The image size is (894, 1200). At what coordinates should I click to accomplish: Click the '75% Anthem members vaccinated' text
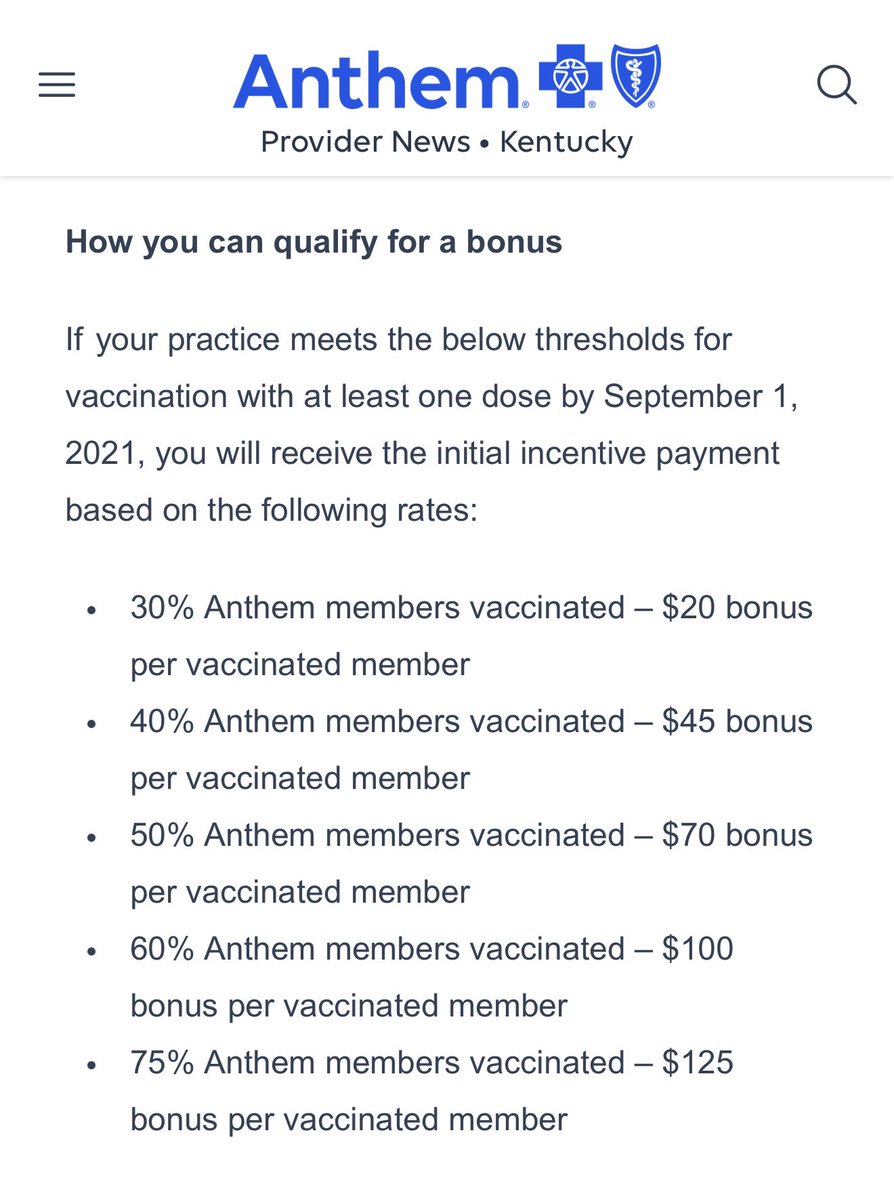click(x=377, y=1062)
